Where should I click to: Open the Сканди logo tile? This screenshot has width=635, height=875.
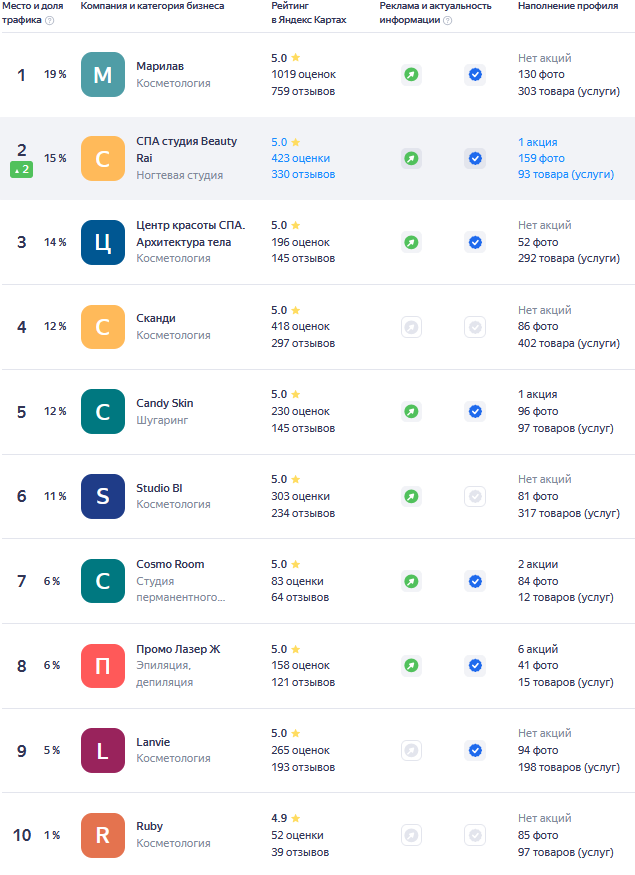coord(103,327)
